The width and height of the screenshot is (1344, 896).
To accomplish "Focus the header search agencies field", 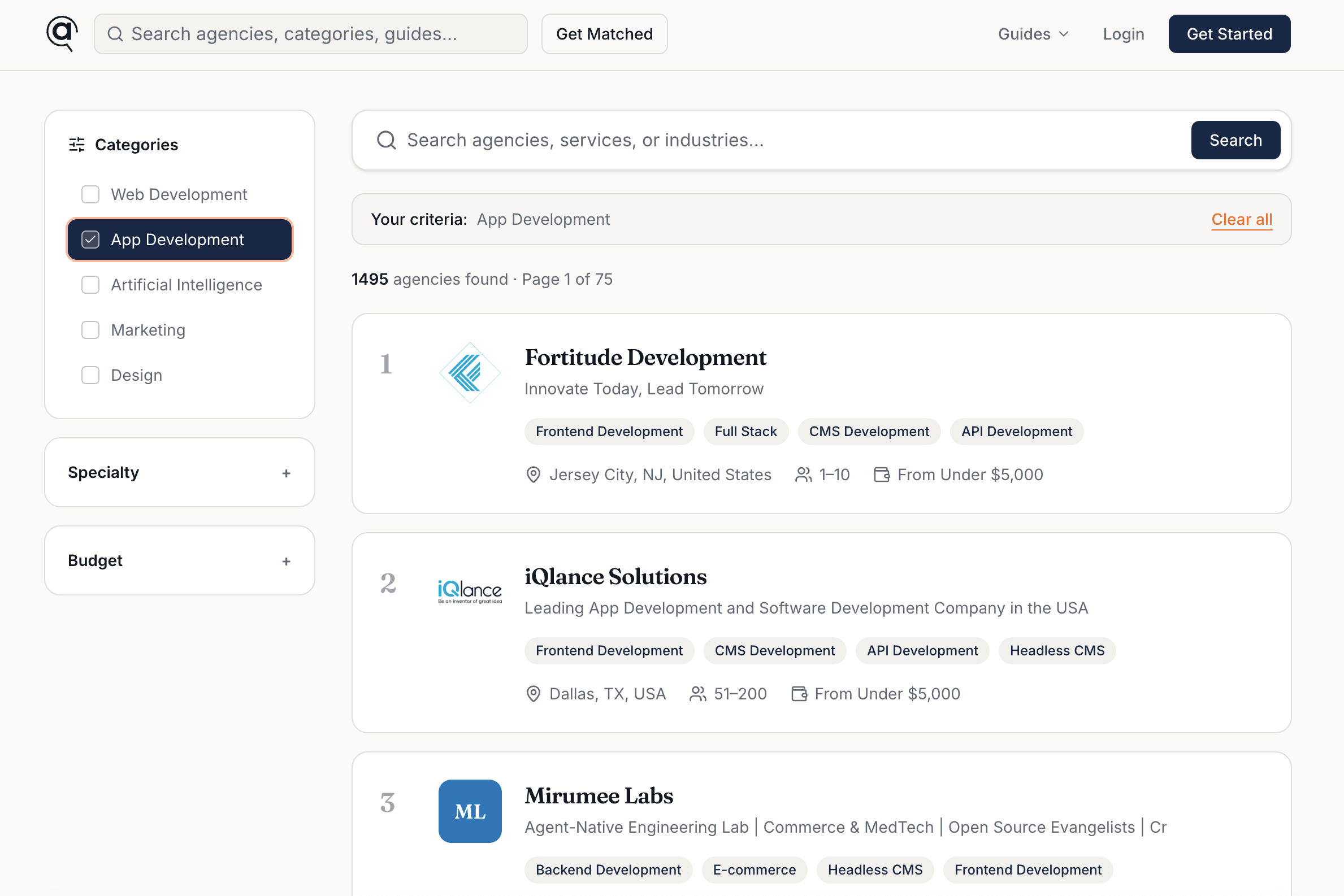I will point(310,34).
